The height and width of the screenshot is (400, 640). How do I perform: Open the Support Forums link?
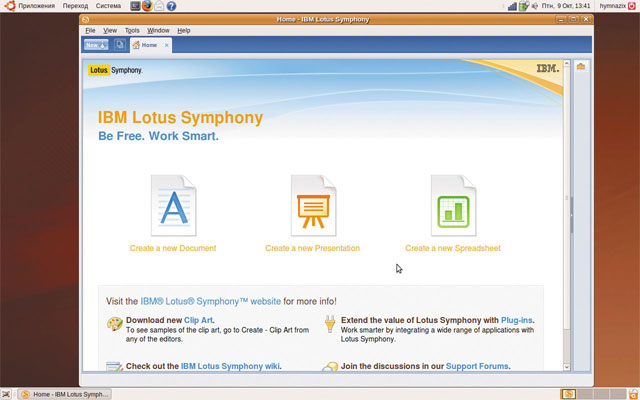click(x=477, y=366)
